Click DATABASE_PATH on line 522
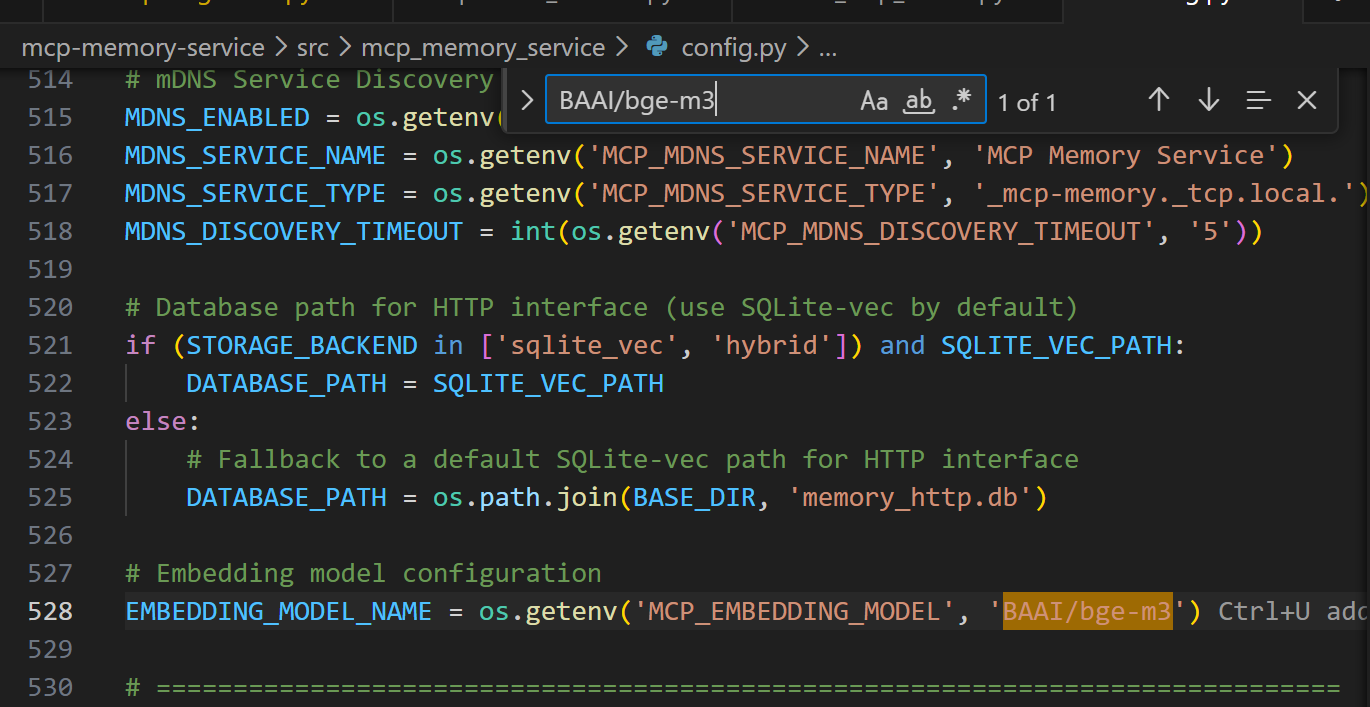 [x=286, y=383]
